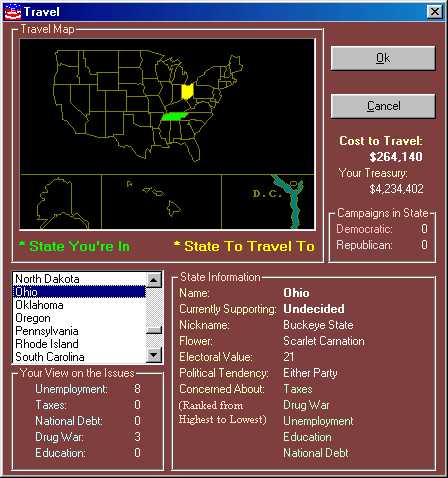This screenshot has height=478, width=448.
Task: Click the state list scroll-down arrow
Action: tap(154, 355)
